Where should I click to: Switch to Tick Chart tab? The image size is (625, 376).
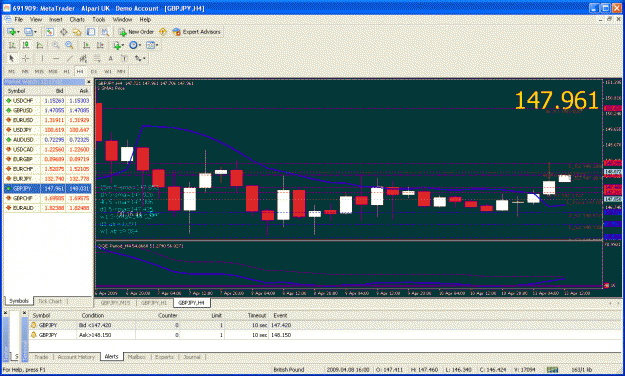pos(50,301)
